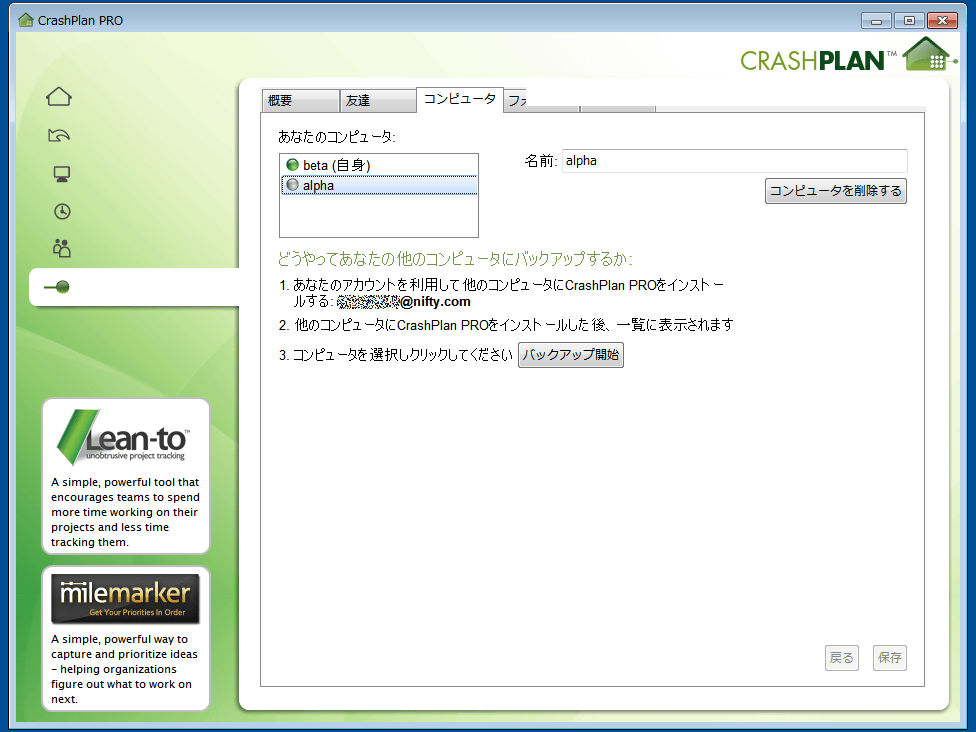Click the あなたのコンピュータ: label

pyautogui.click(x=337, y=137)
